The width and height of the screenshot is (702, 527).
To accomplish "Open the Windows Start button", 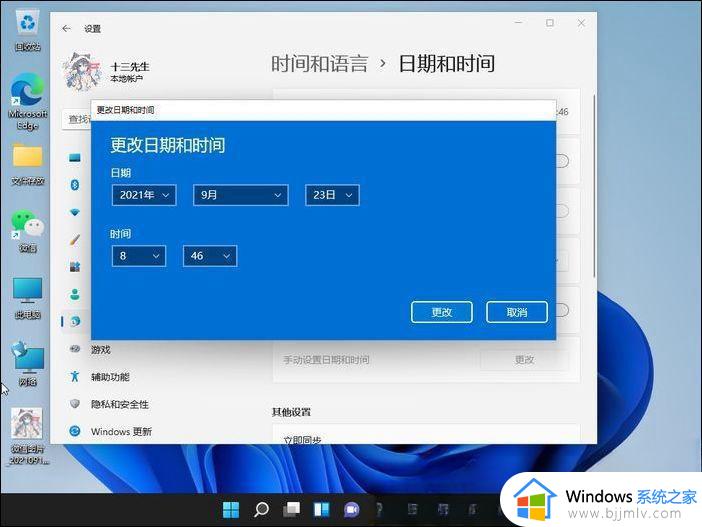I will click(231, 510).
